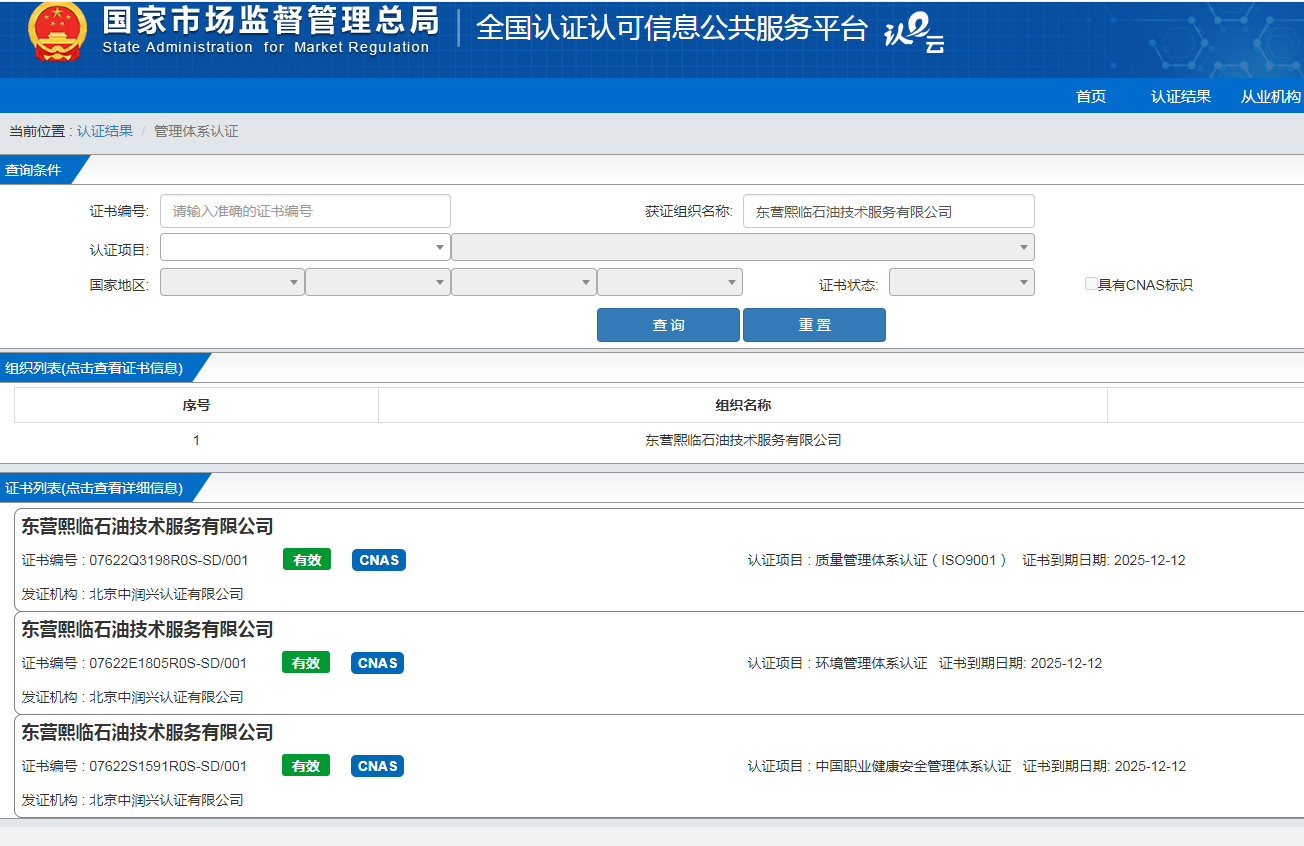Open 认证结果 navigation menu item

1180,97
